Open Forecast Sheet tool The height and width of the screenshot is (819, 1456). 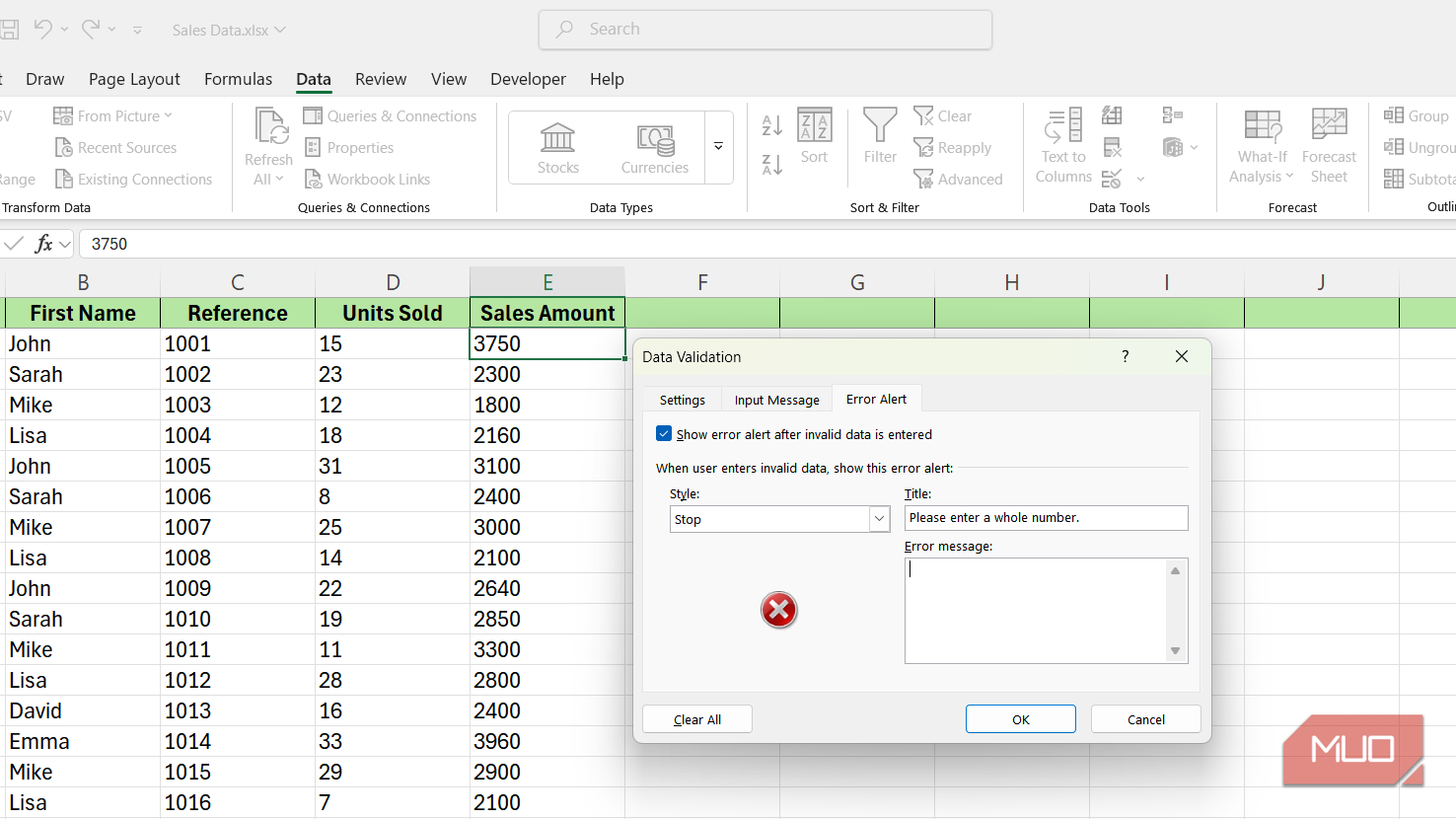pos(1329,146)
